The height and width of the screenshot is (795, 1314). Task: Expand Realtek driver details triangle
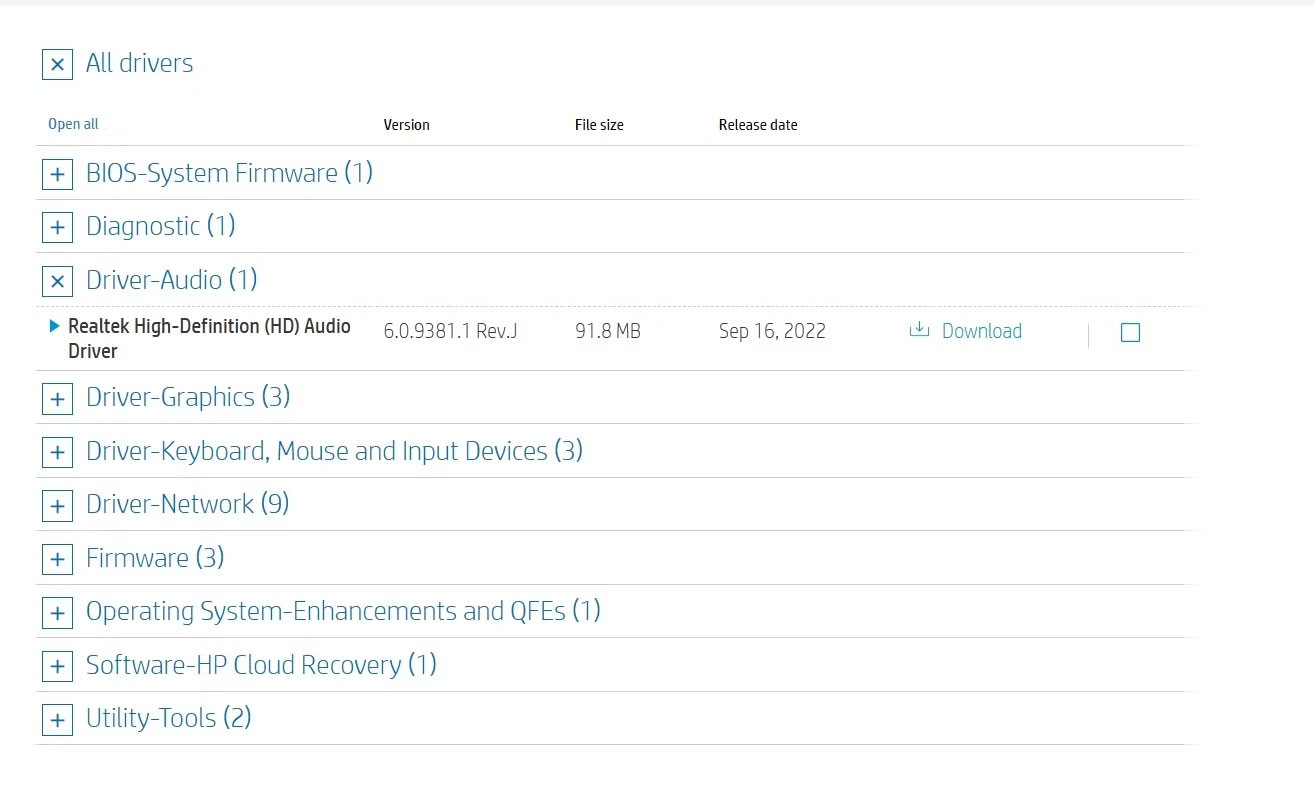(54, 326)
